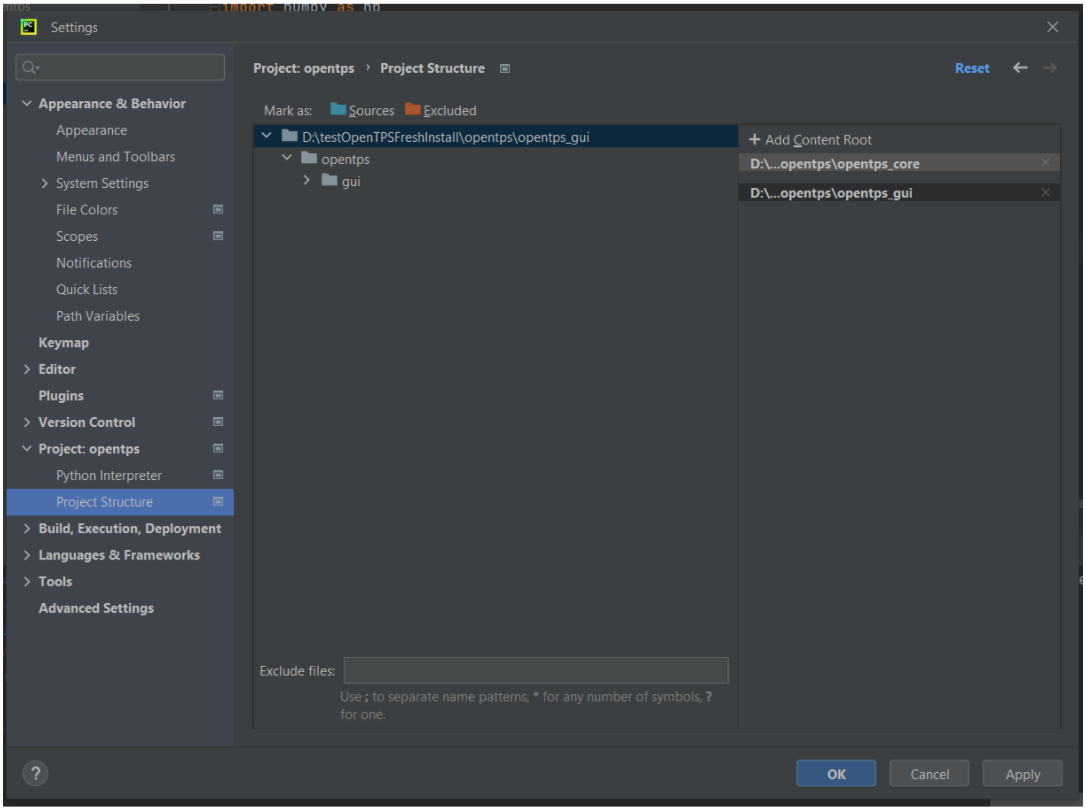Go forward with the right arrow
Screen dimensions: 1086x811
[1049, 68]
